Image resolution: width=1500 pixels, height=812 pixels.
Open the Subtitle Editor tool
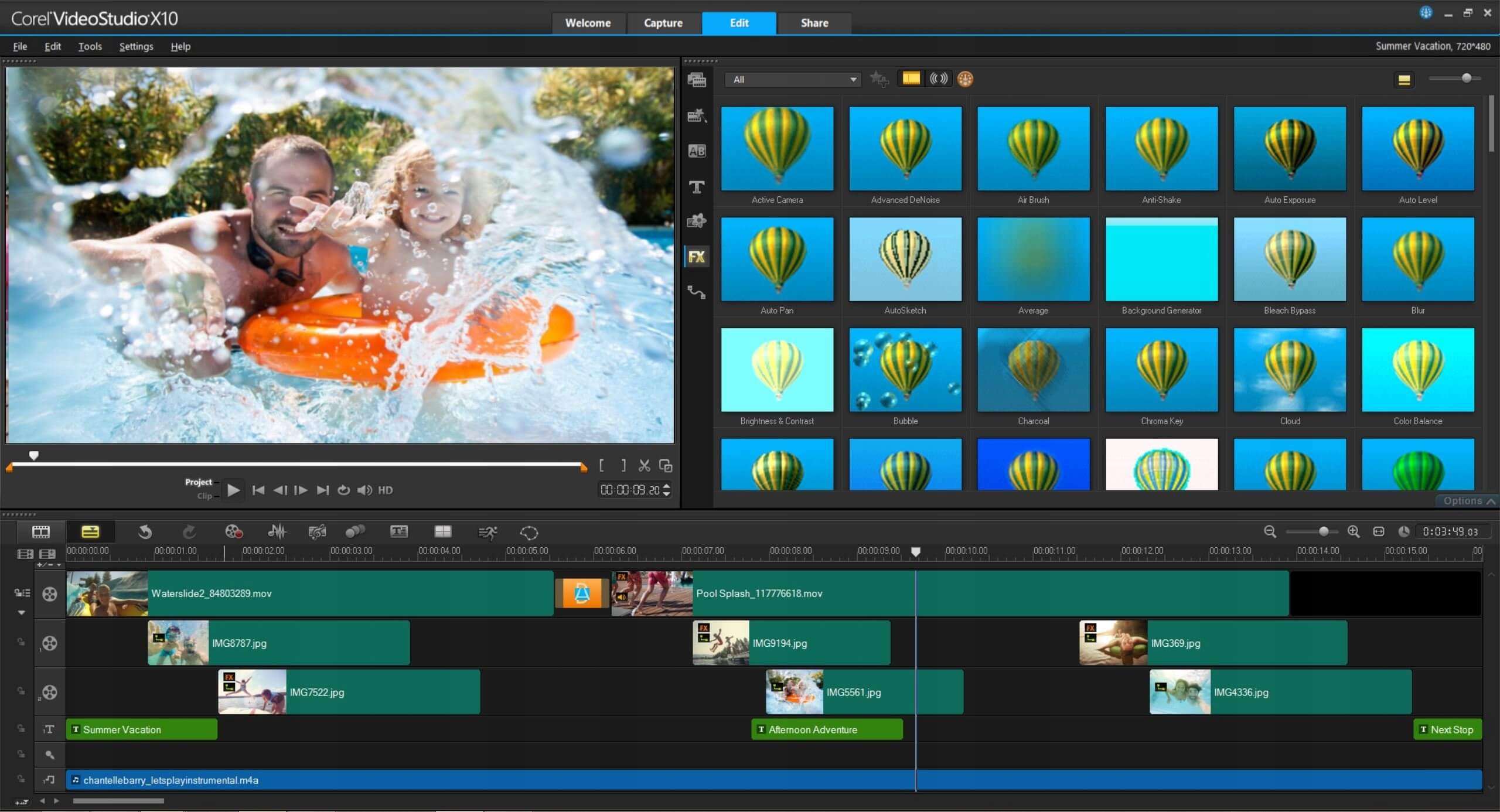398,532
